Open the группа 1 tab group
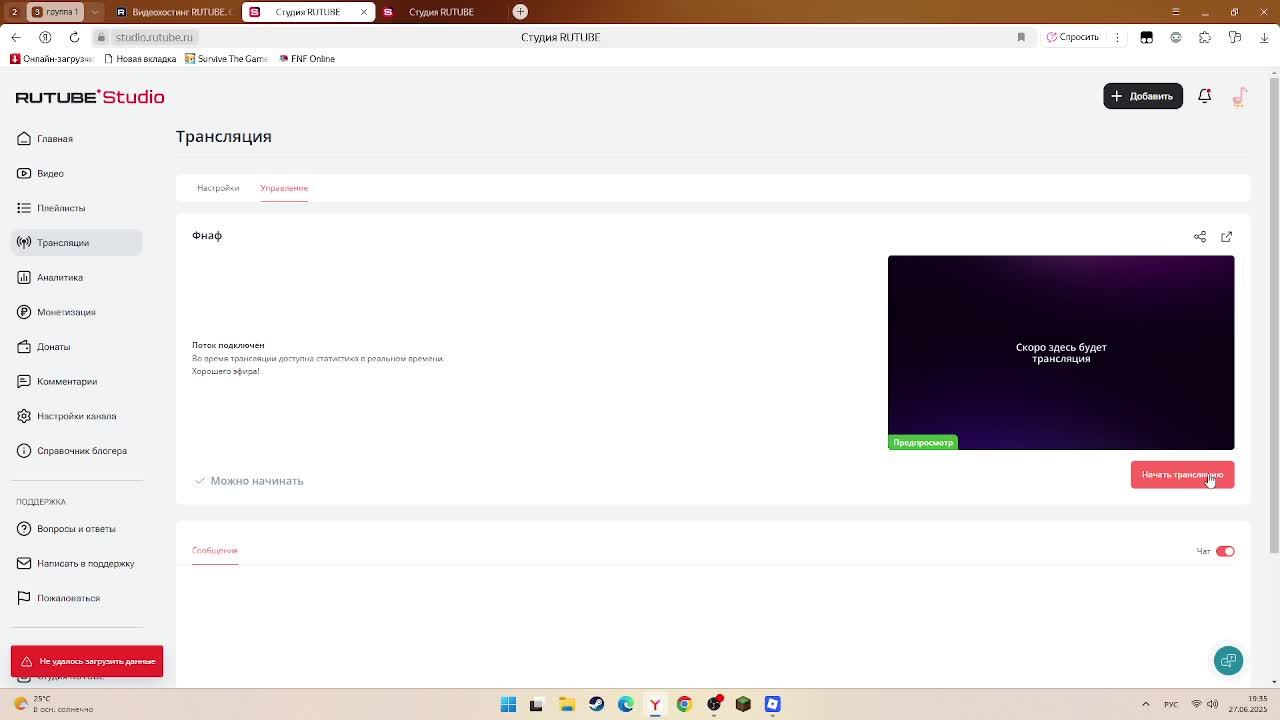This screenshot has width=1280, height=720. 55,12
